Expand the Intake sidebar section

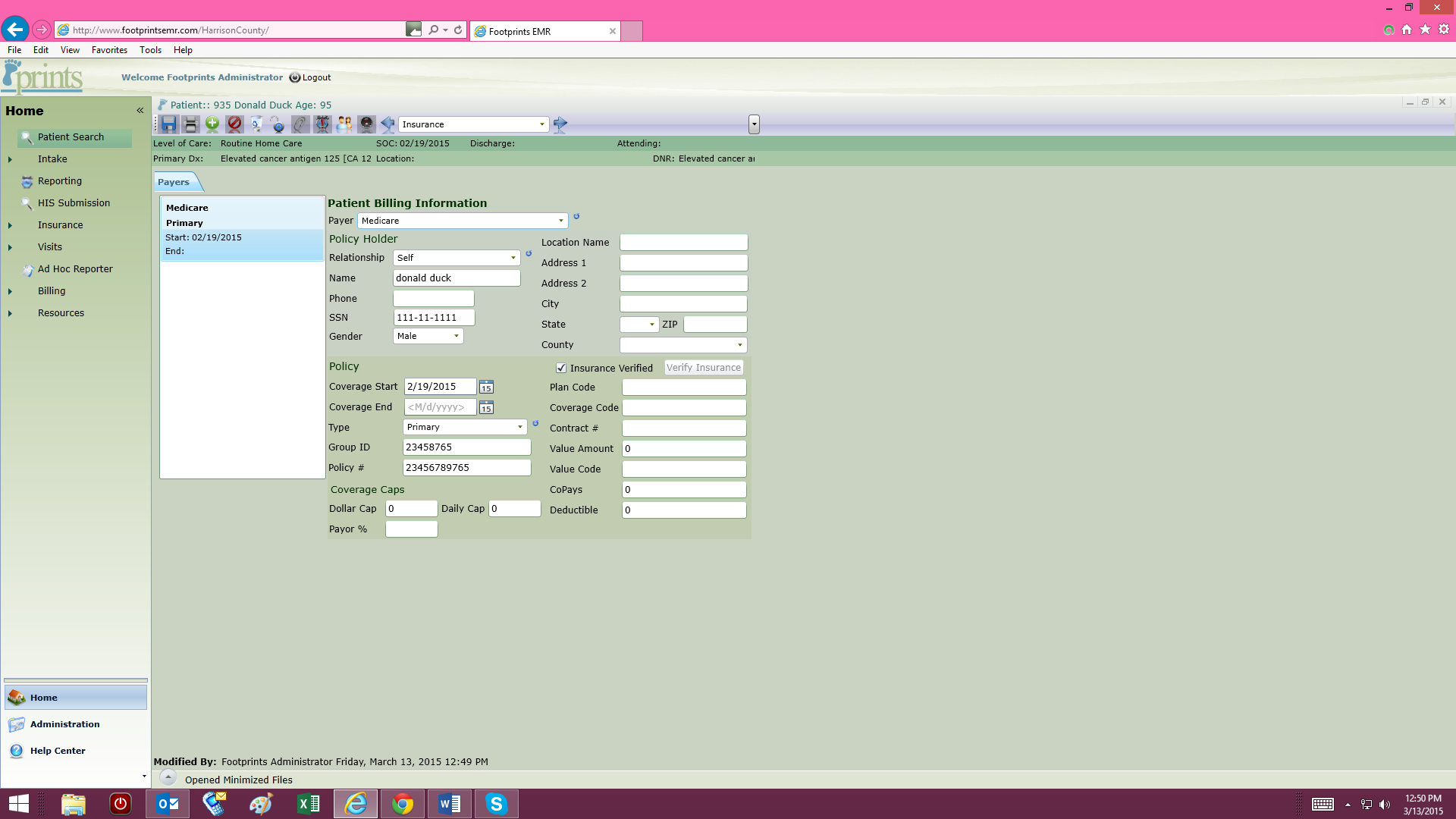[10, 158]
